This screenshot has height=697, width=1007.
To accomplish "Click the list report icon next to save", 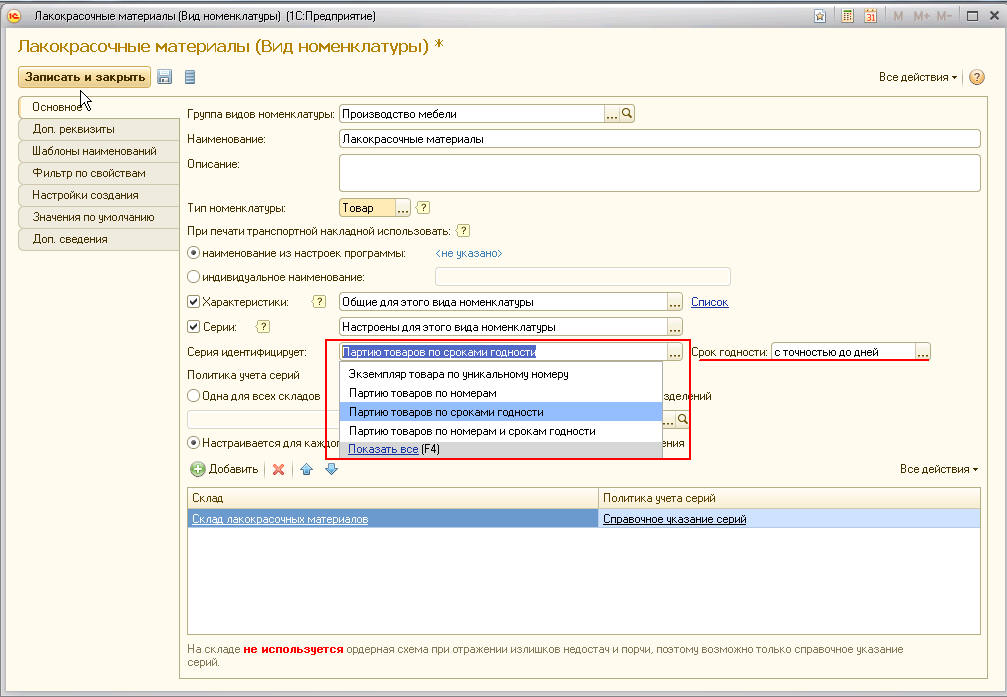I will 189,77.
